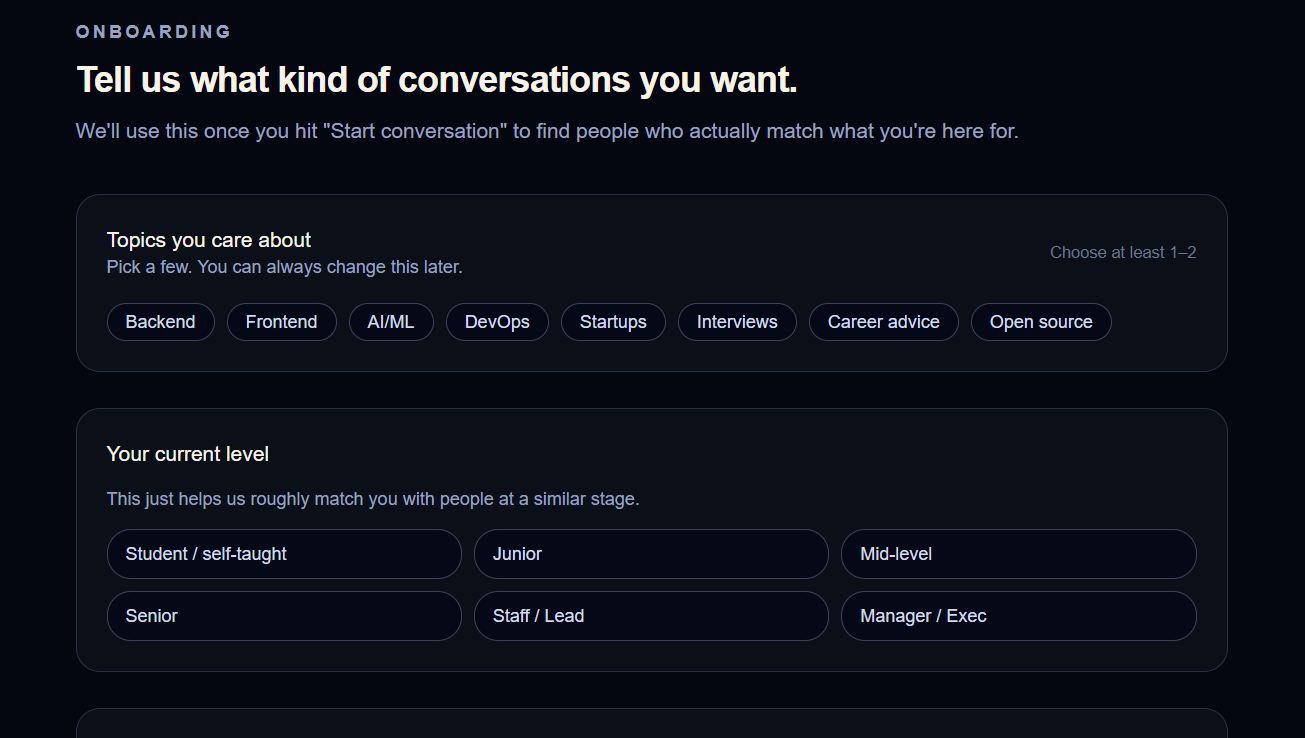Toggle the Open source topic
The height and width of the screenshot is (738, 1305).
click(x=1041, y=322)
